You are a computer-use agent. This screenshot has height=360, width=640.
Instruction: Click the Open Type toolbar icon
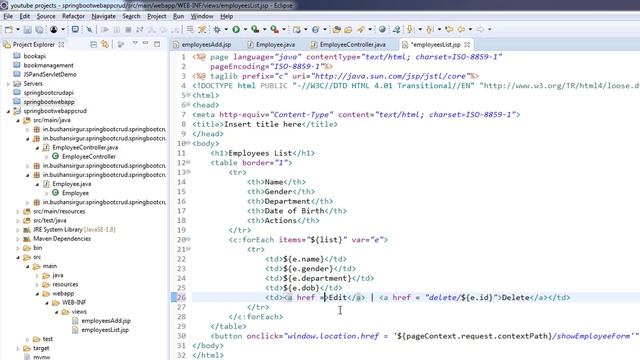336,29
